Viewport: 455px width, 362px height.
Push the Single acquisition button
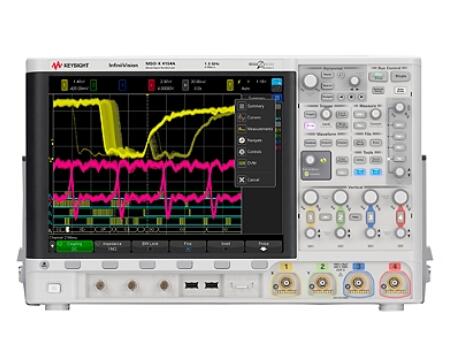tap(401, 76)
